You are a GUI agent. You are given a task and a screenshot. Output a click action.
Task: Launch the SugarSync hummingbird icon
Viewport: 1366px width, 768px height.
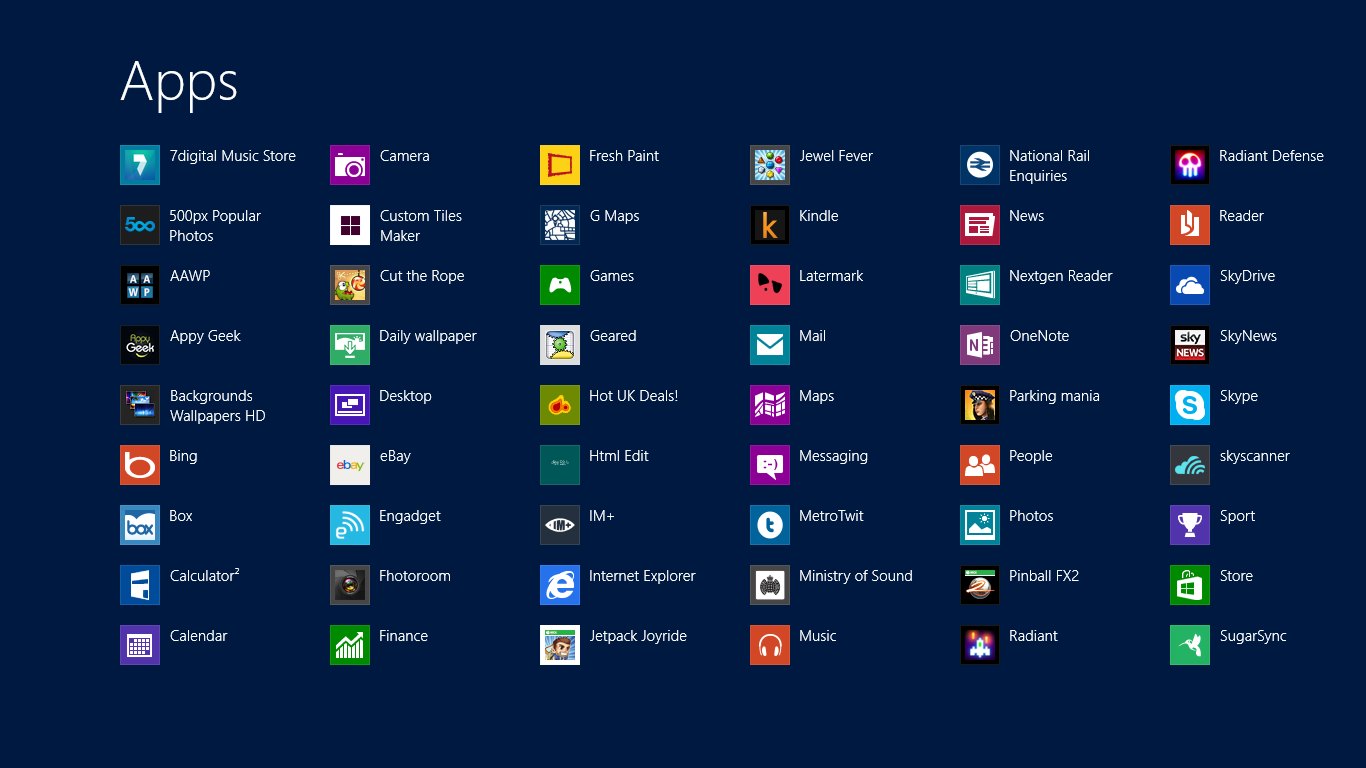pos(1190,645)
